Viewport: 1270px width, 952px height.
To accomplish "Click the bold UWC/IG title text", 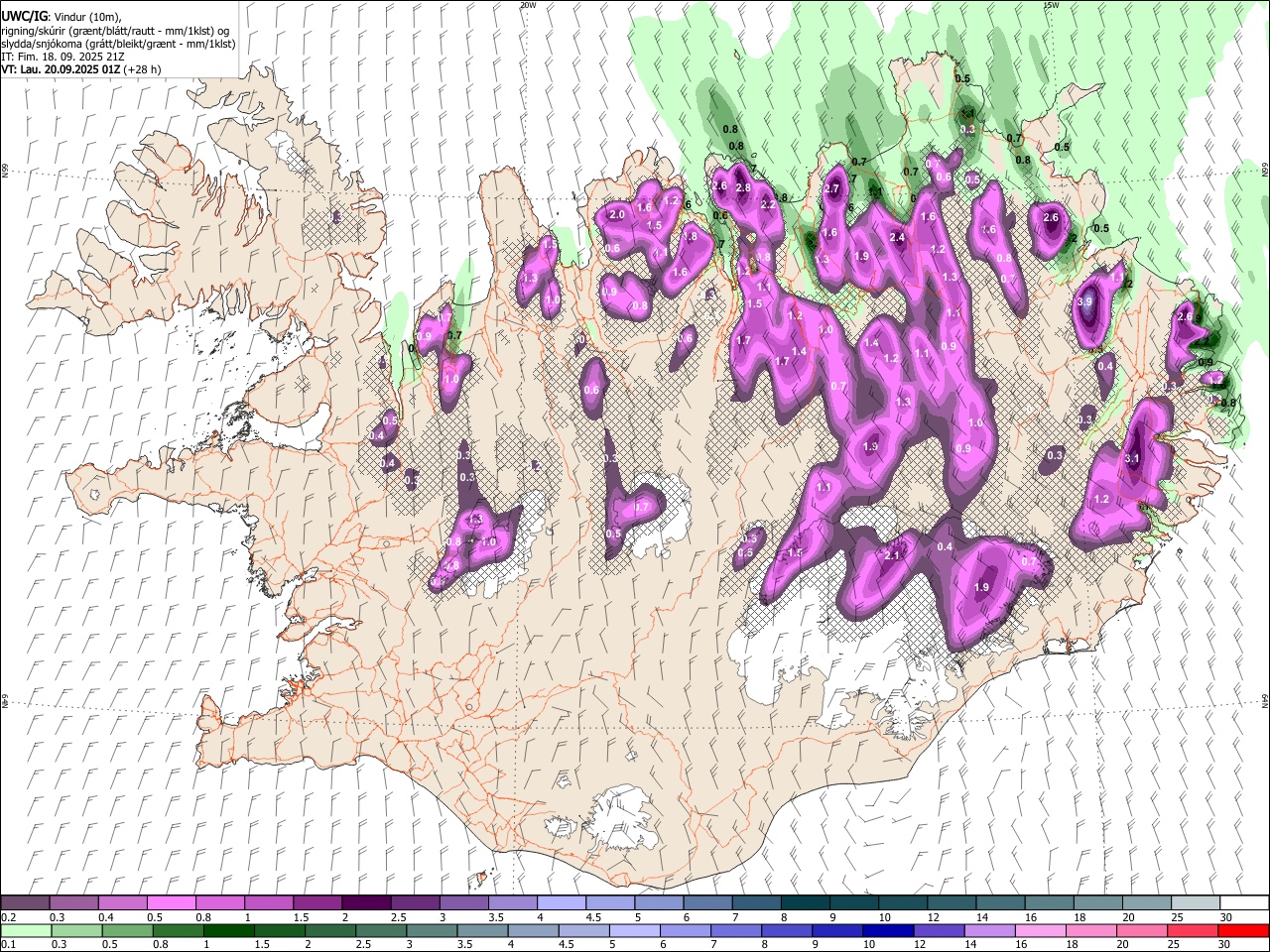I will [24, 17].
